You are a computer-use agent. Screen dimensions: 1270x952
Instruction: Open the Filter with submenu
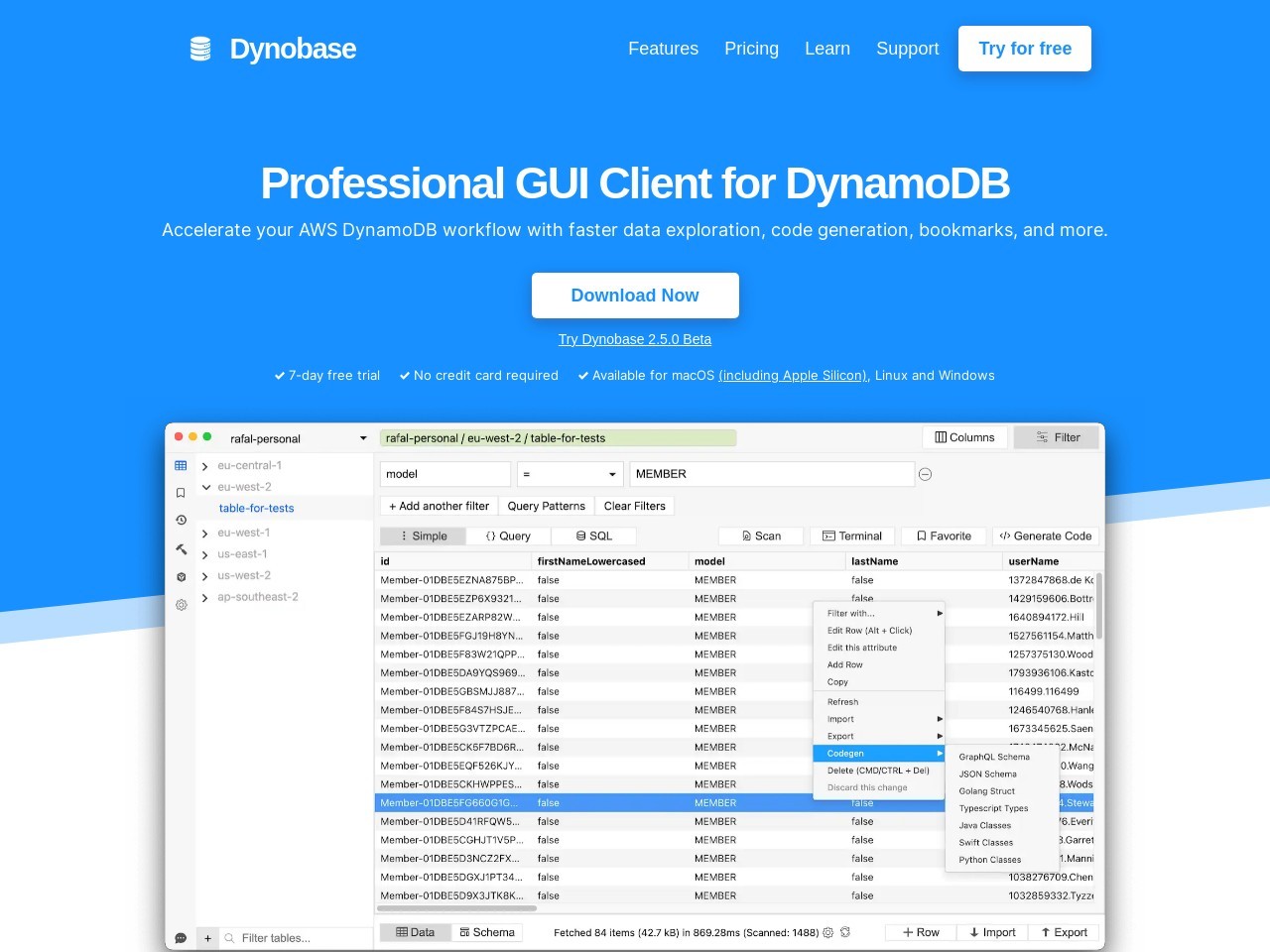[879, 613]
